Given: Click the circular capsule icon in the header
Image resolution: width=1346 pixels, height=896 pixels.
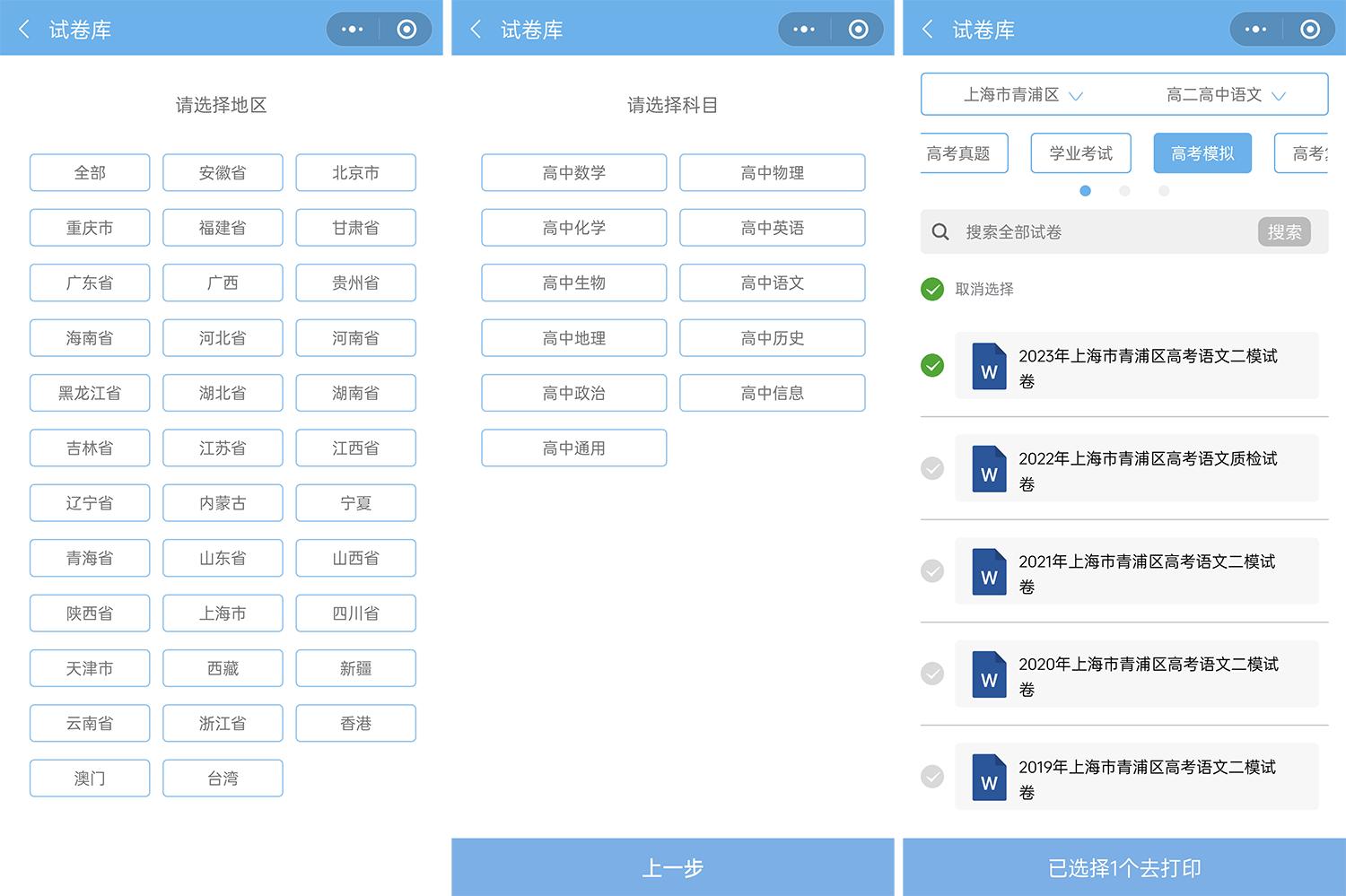Looking at the screenshot, I should coord(1312,29).
